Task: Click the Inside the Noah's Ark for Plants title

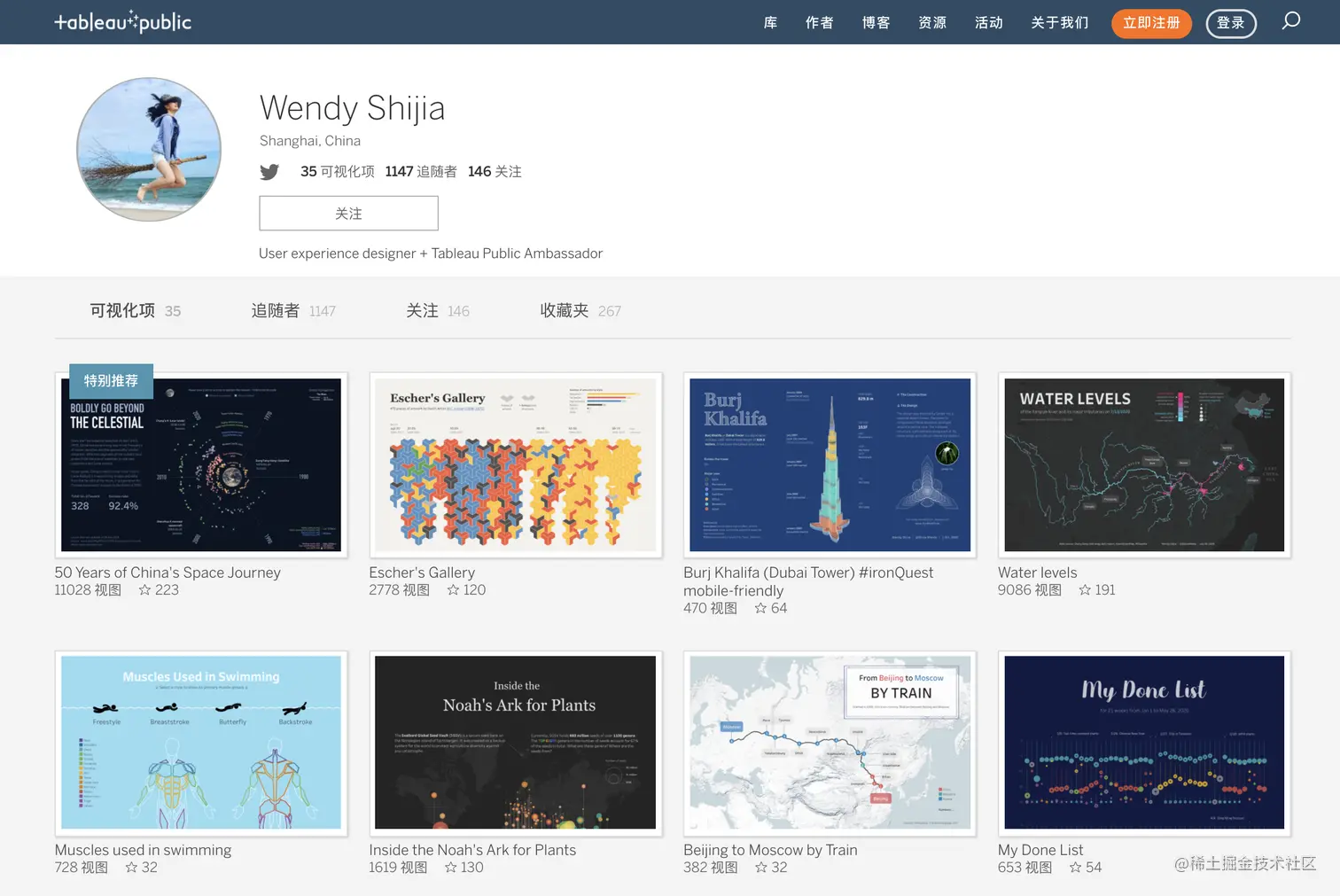Action: point(472,850)
